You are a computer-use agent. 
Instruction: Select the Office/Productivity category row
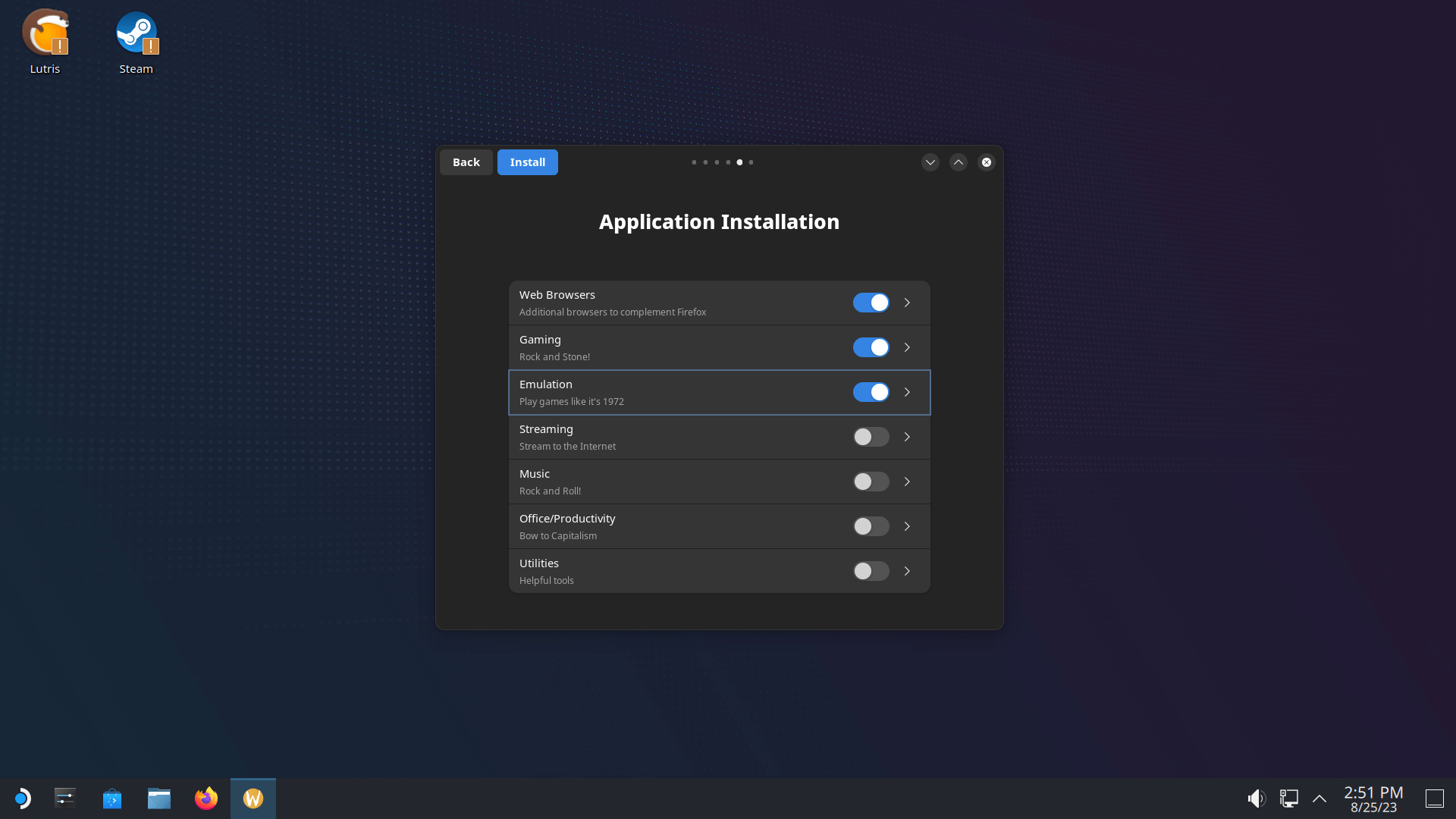(719, 526)
